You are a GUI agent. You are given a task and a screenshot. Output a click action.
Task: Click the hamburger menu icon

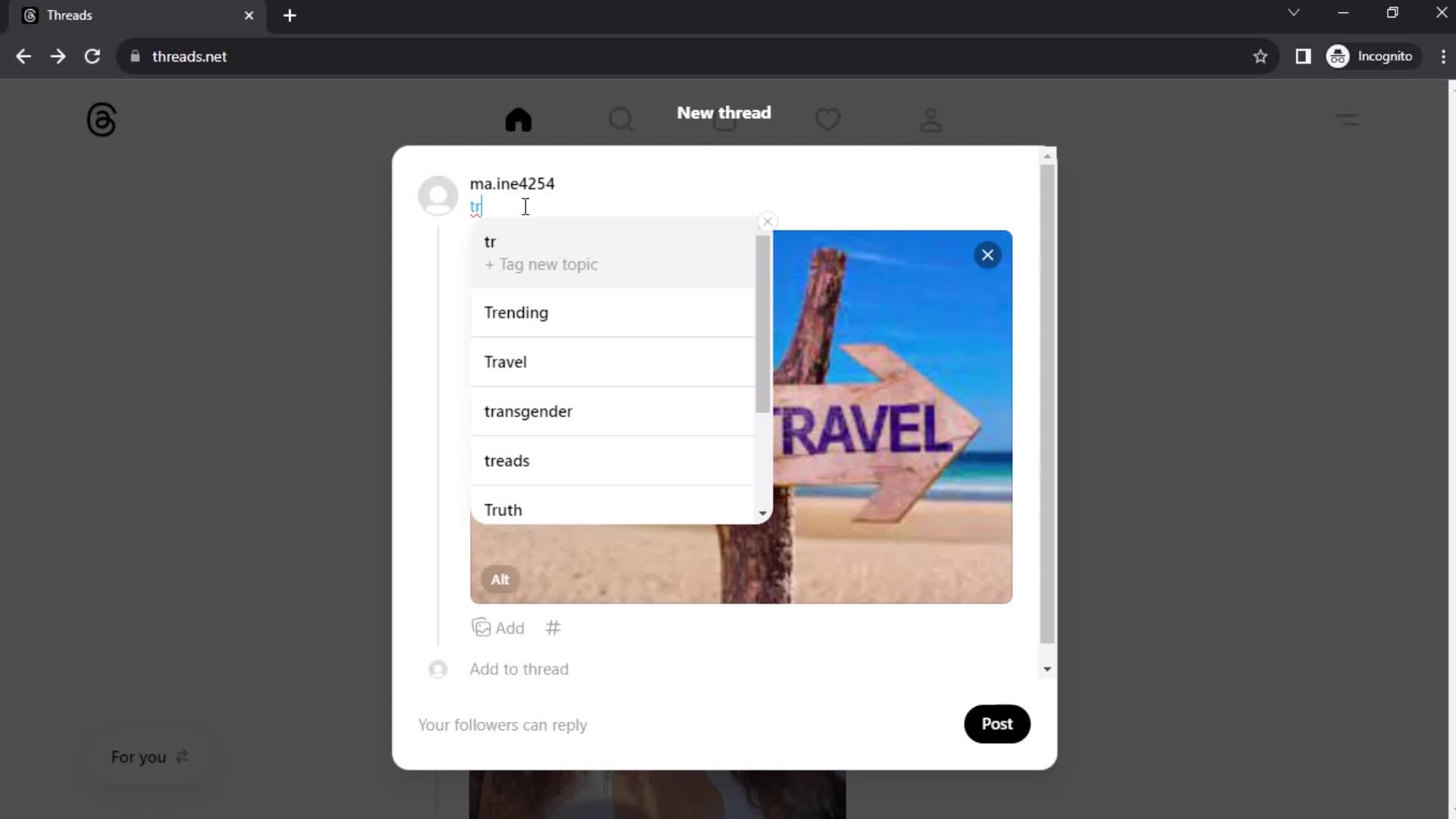click(x=1347, y=118)
